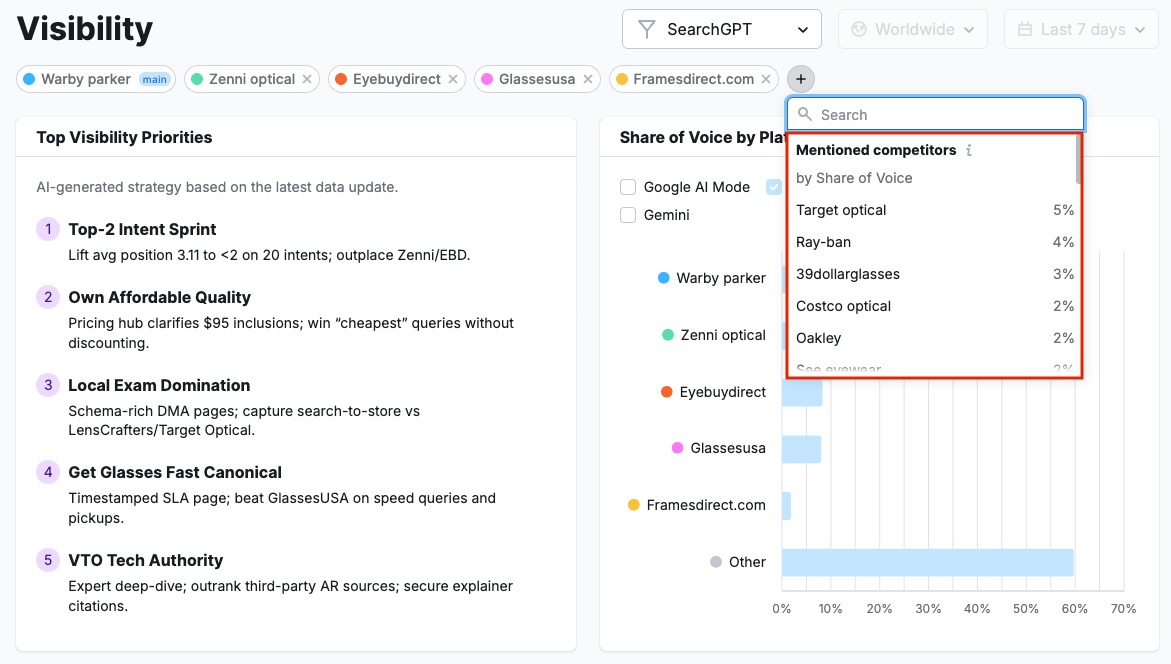This screenshot has height=664, width=1171.
Task: Click the orange Eyebuydirect chip color dot
Action: click(x=341, y=79)
